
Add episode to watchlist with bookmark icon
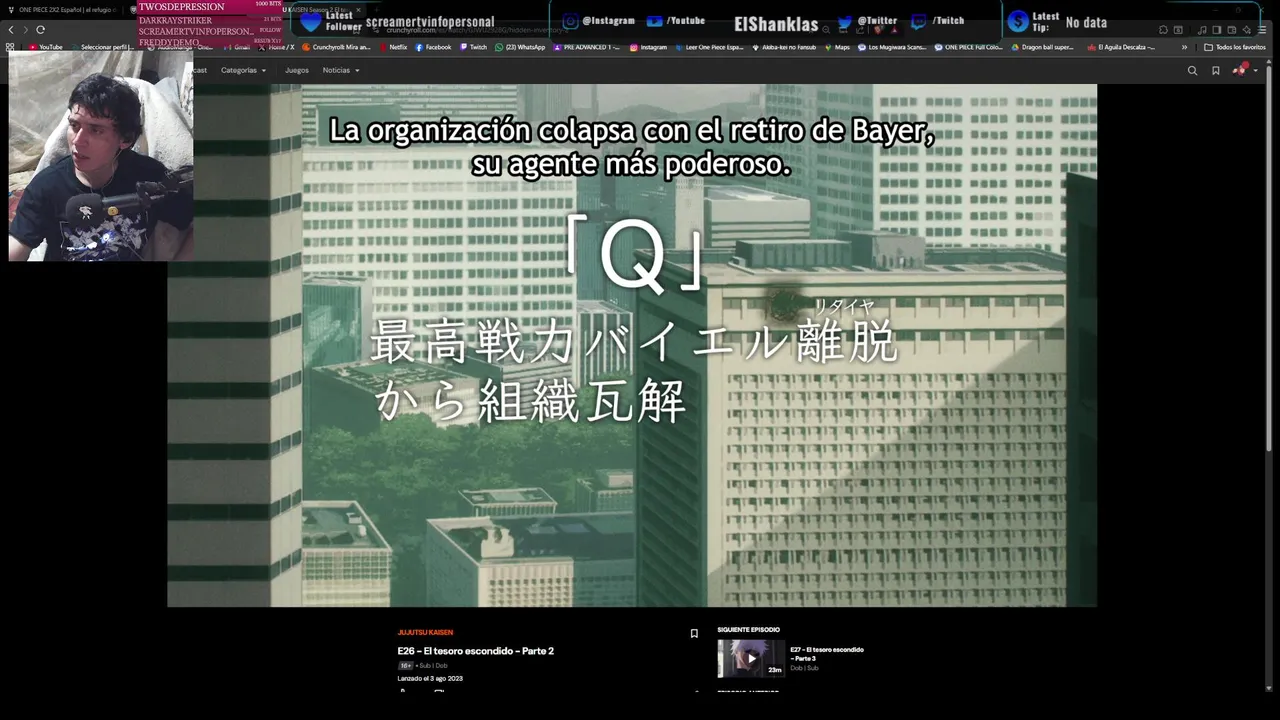tap(694, 633)
